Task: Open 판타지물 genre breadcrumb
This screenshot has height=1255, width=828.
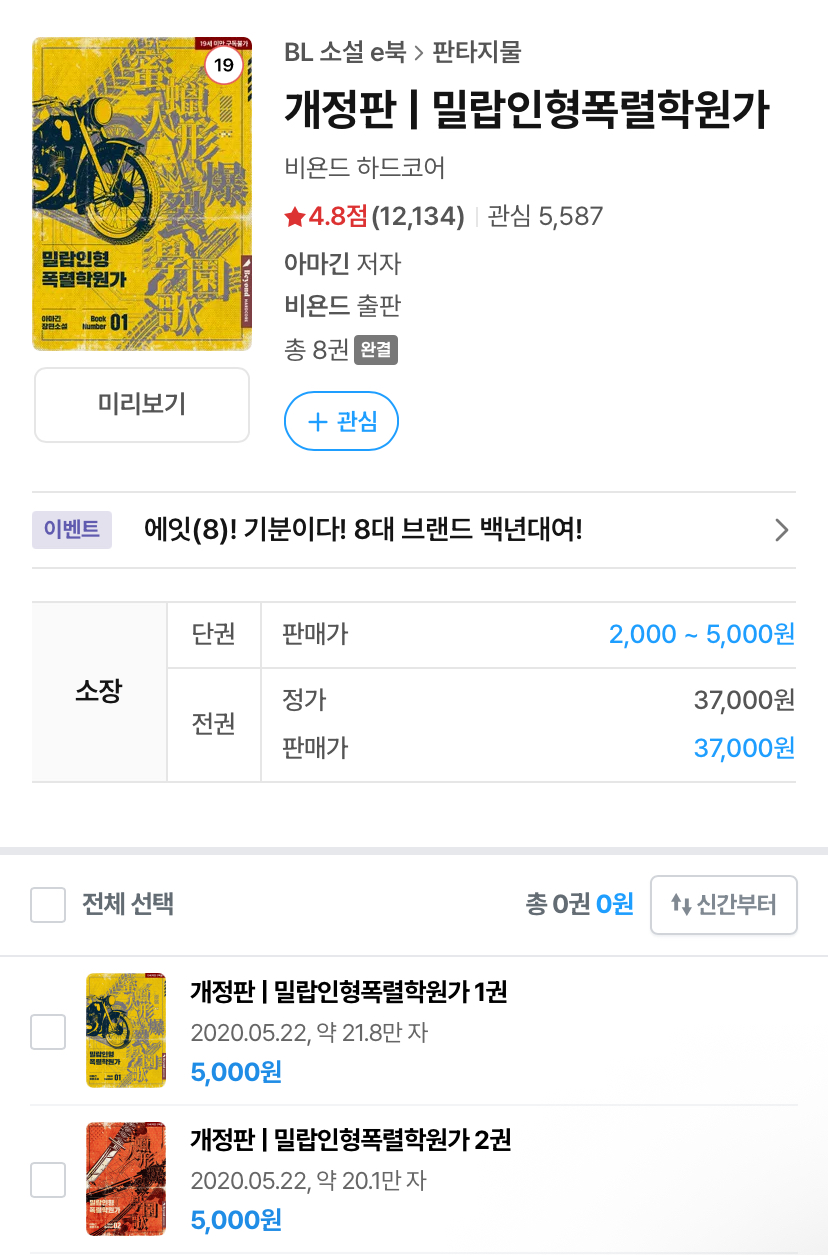Action: coord(477,52)
